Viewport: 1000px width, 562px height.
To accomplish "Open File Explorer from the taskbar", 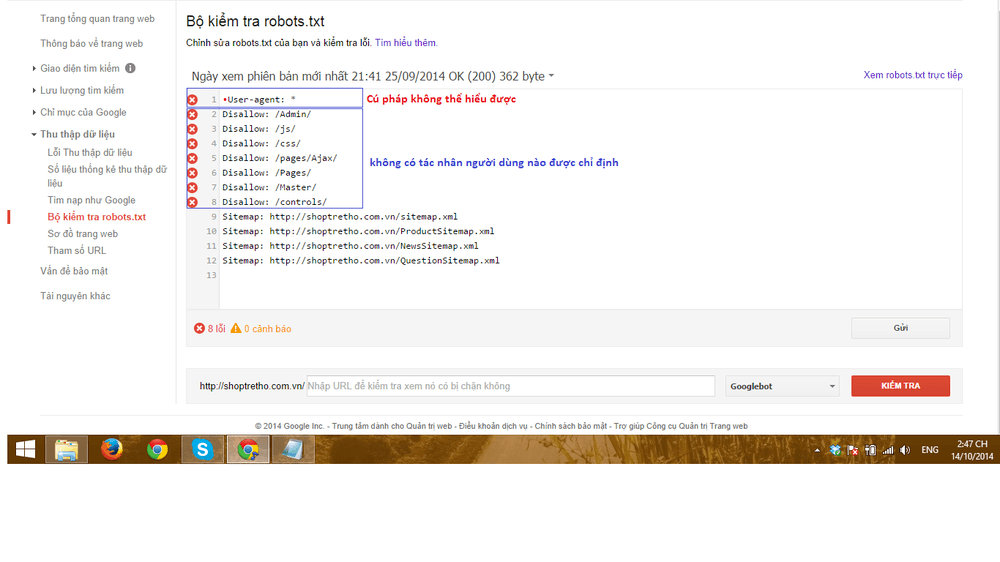I will [66, 449].
